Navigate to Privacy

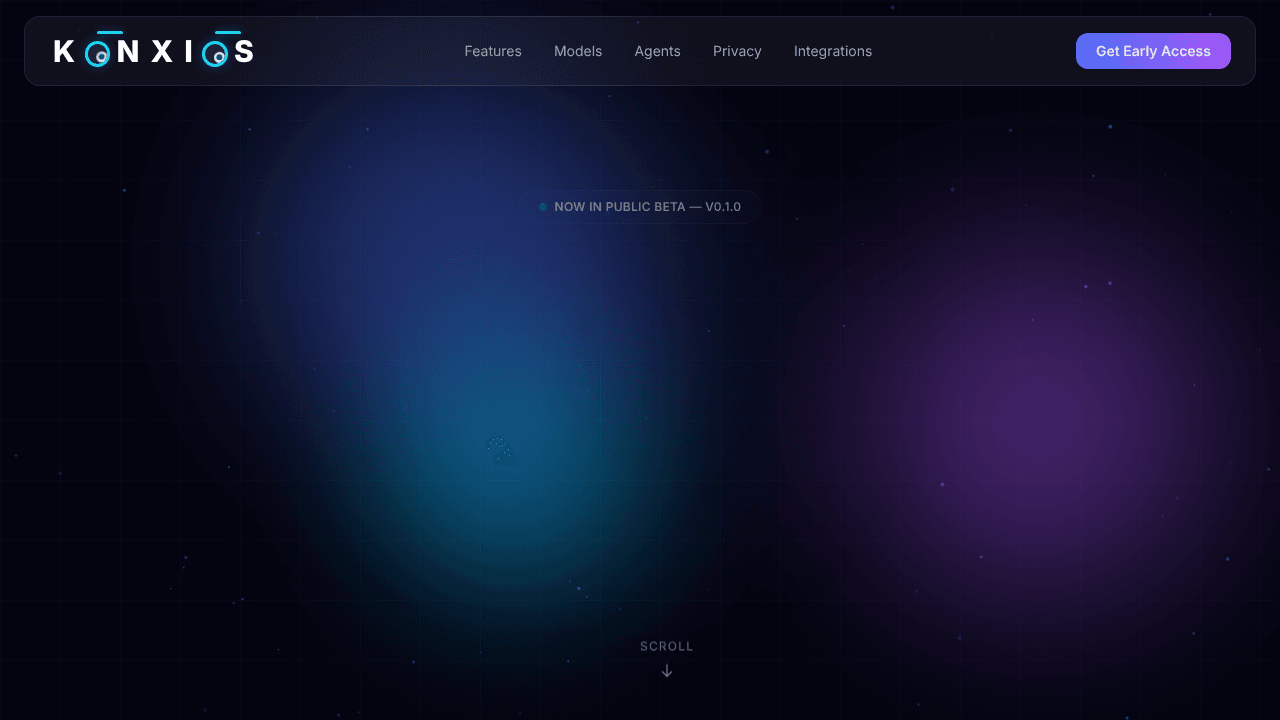pos(737,51)
